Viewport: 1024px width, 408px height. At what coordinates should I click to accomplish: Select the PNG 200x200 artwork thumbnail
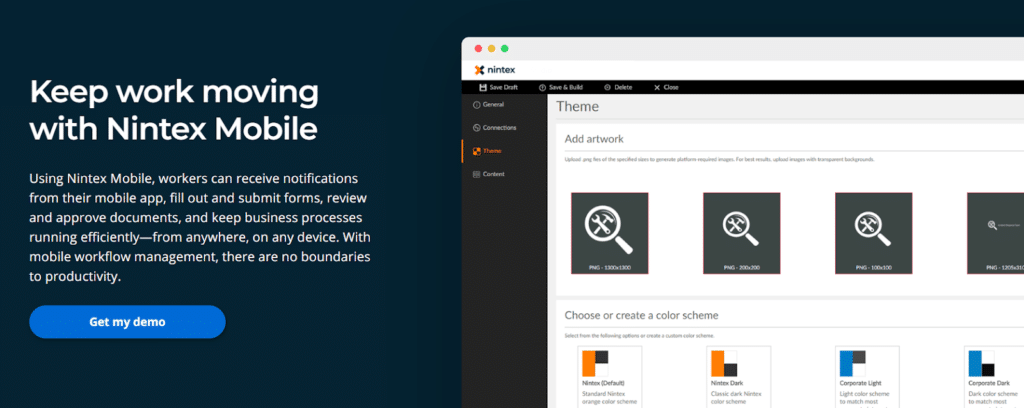(741, 233)
